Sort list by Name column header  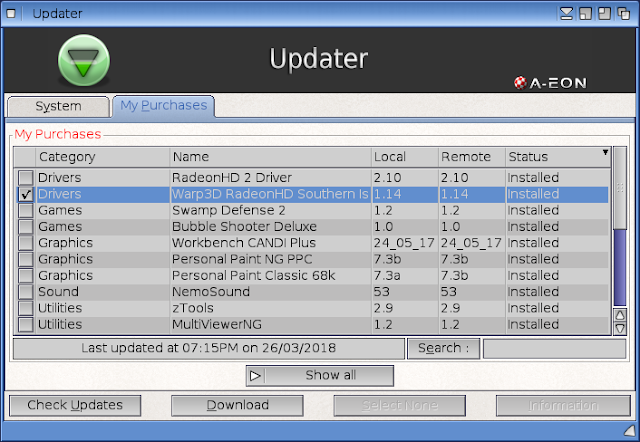coord(270,157)
